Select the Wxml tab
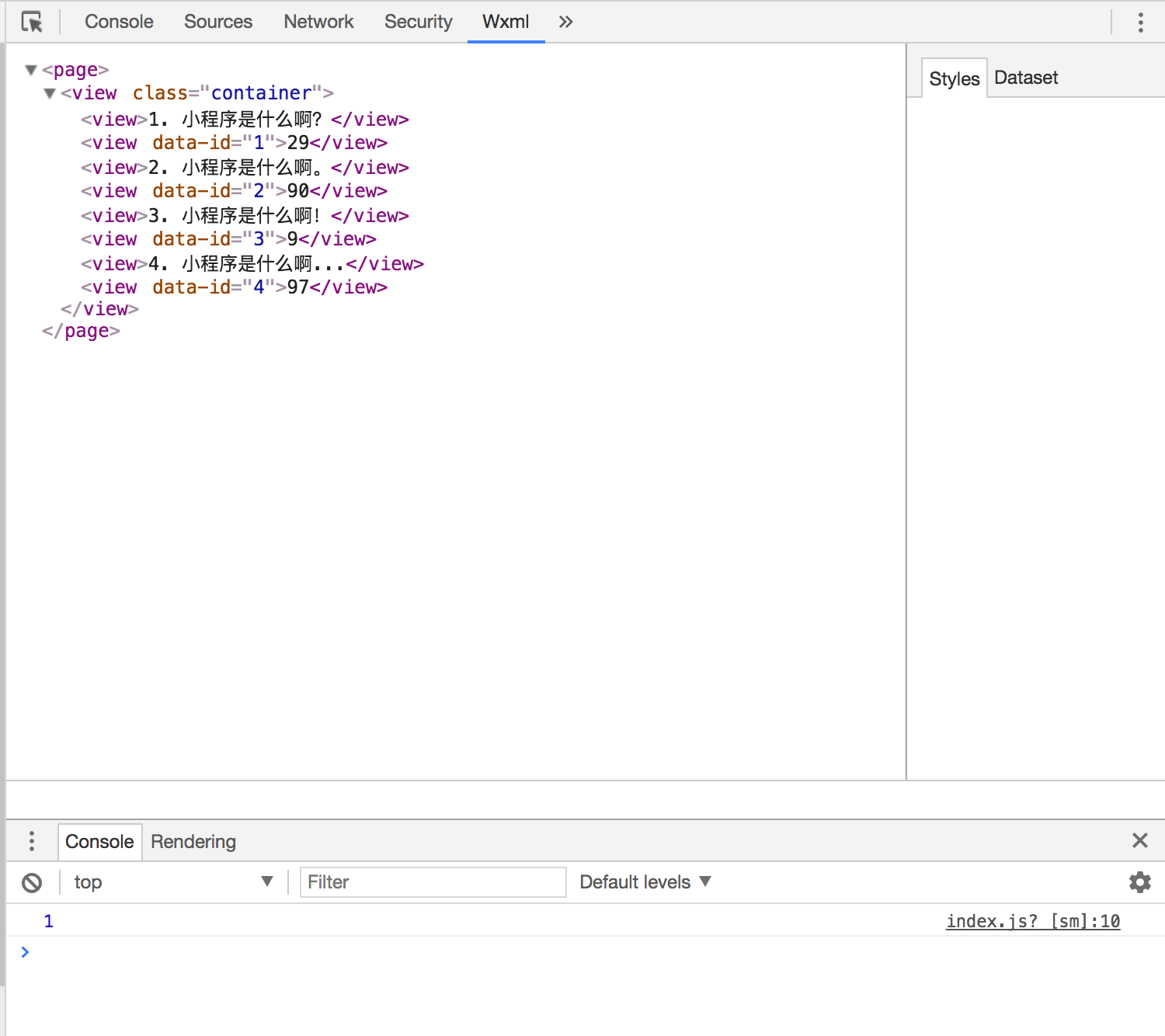Screen dimensions: 1165x1036 [506, 22]
